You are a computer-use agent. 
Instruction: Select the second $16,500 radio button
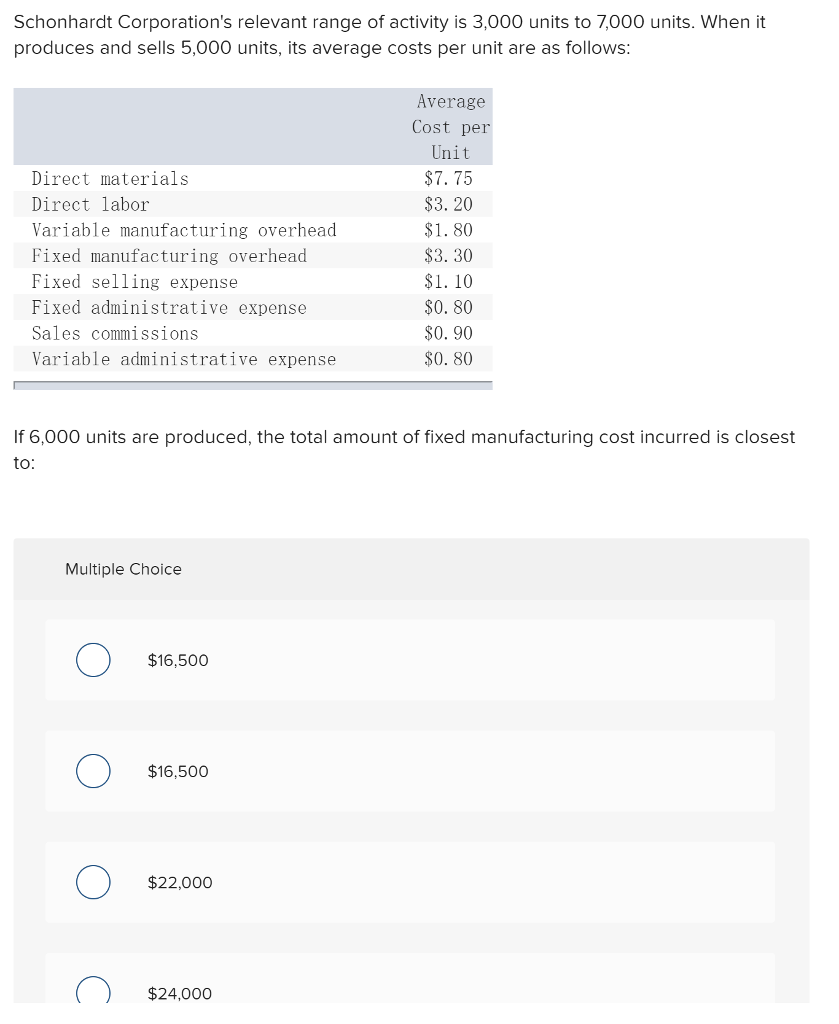pyautogui.click(x=93, y=772)
